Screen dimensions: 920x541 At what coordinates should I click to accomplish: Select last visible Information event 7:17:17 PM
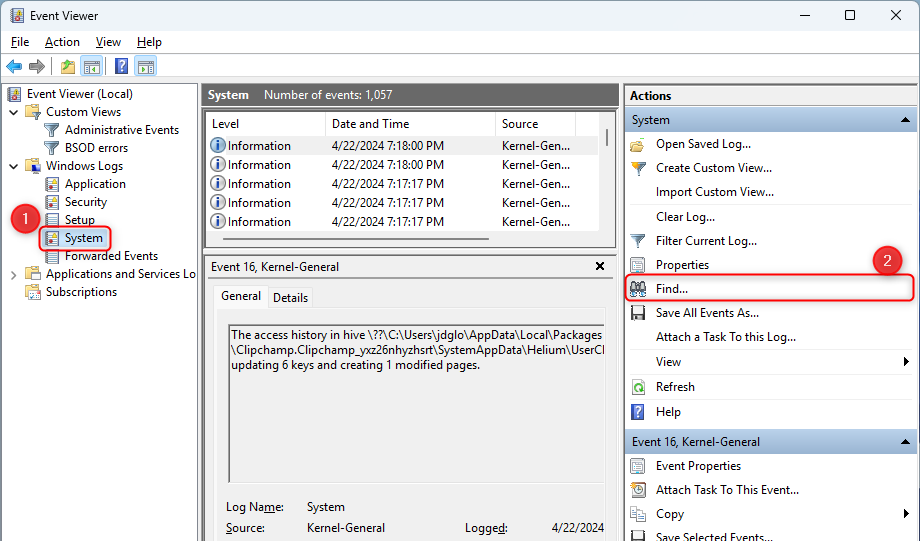[x=403, y=222]
